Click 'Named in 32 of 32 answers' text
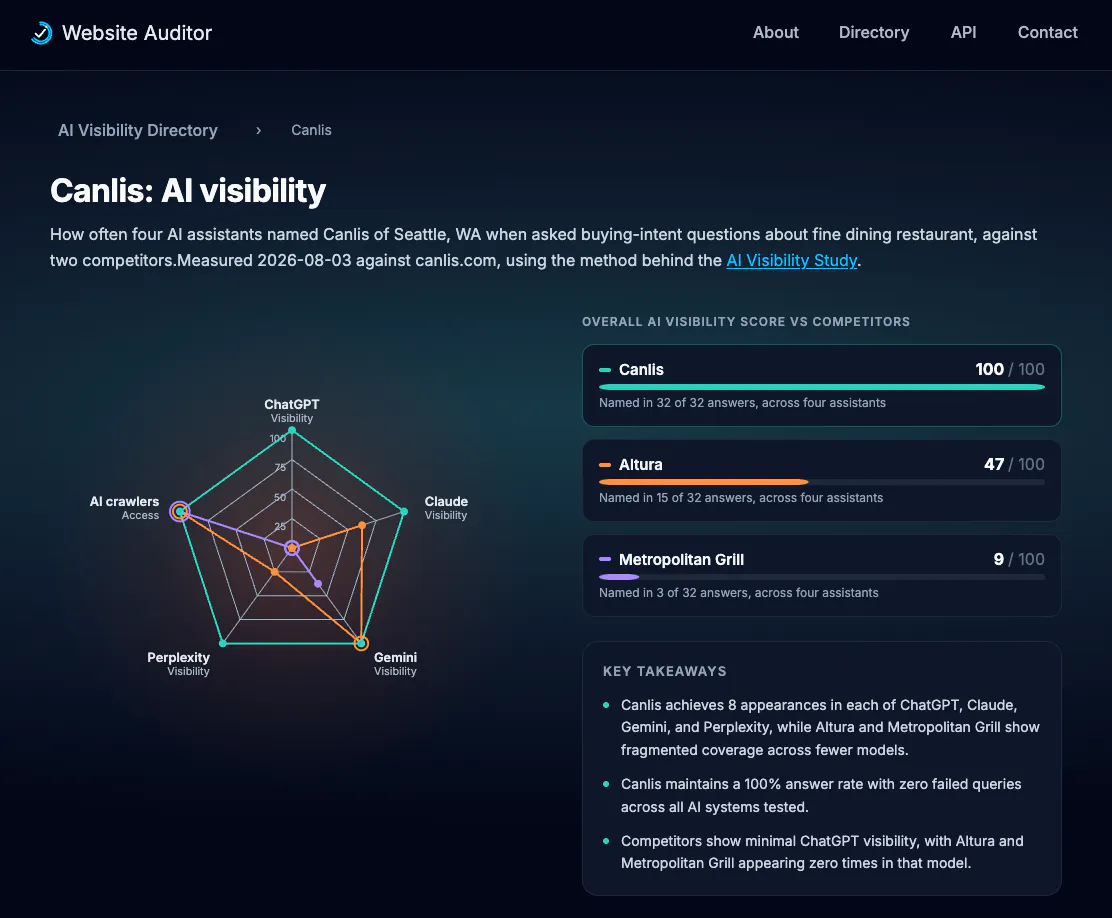 tap(743, 403)
